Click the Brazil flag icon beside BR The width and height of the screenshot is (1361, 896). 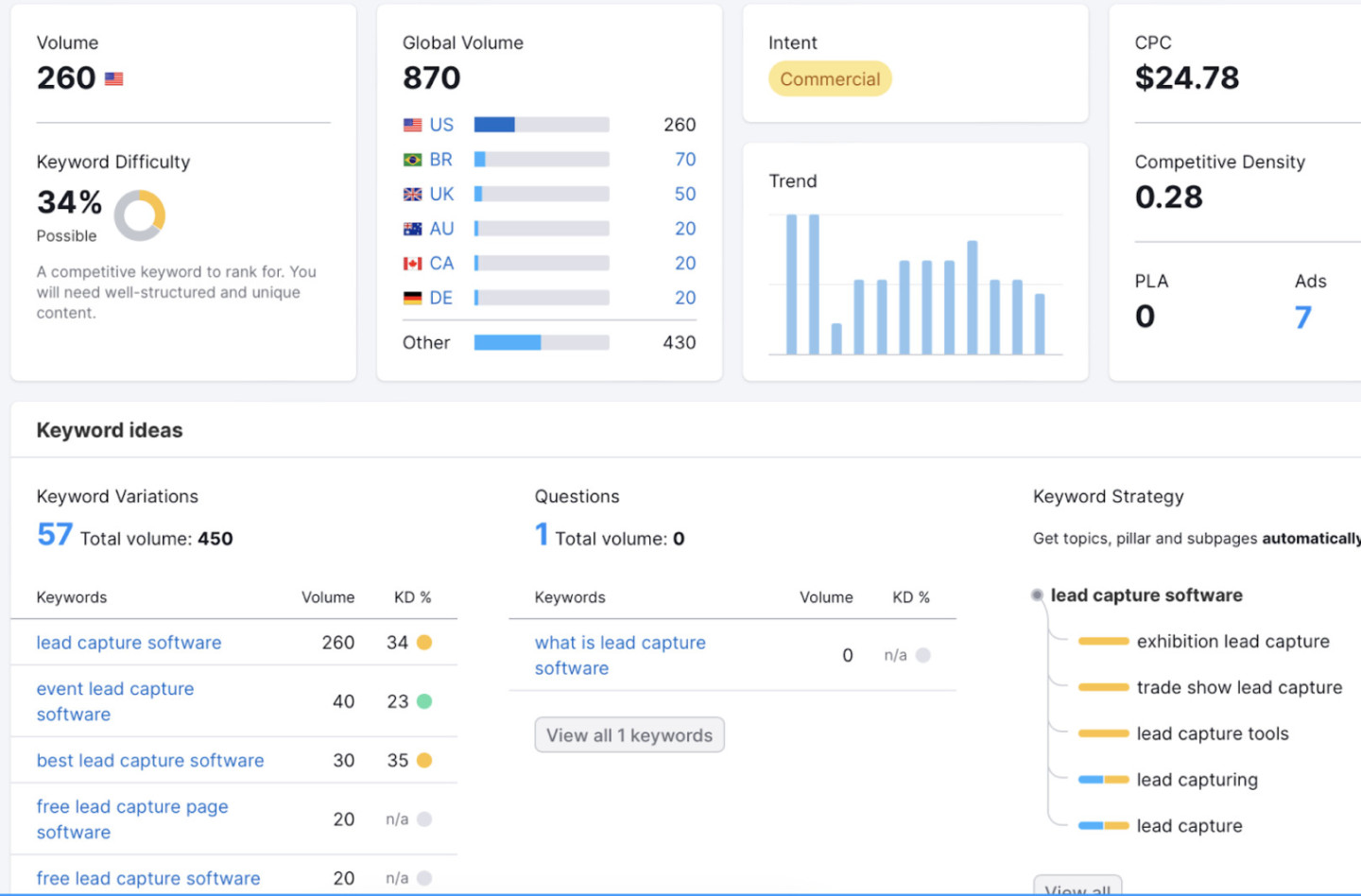click(412, 160)
